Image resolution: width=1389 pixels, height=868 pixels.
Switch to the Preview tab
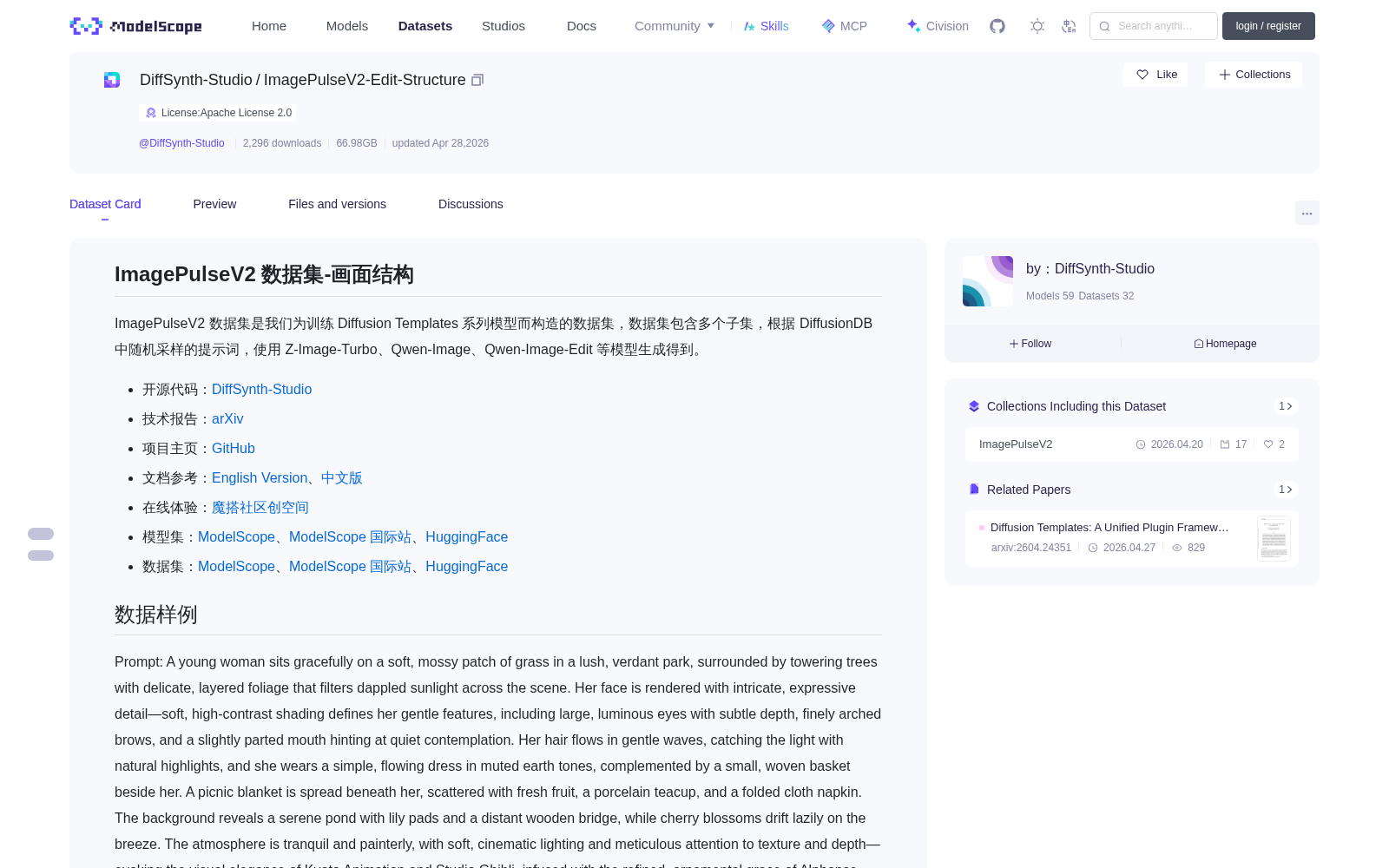coord(214,204)
